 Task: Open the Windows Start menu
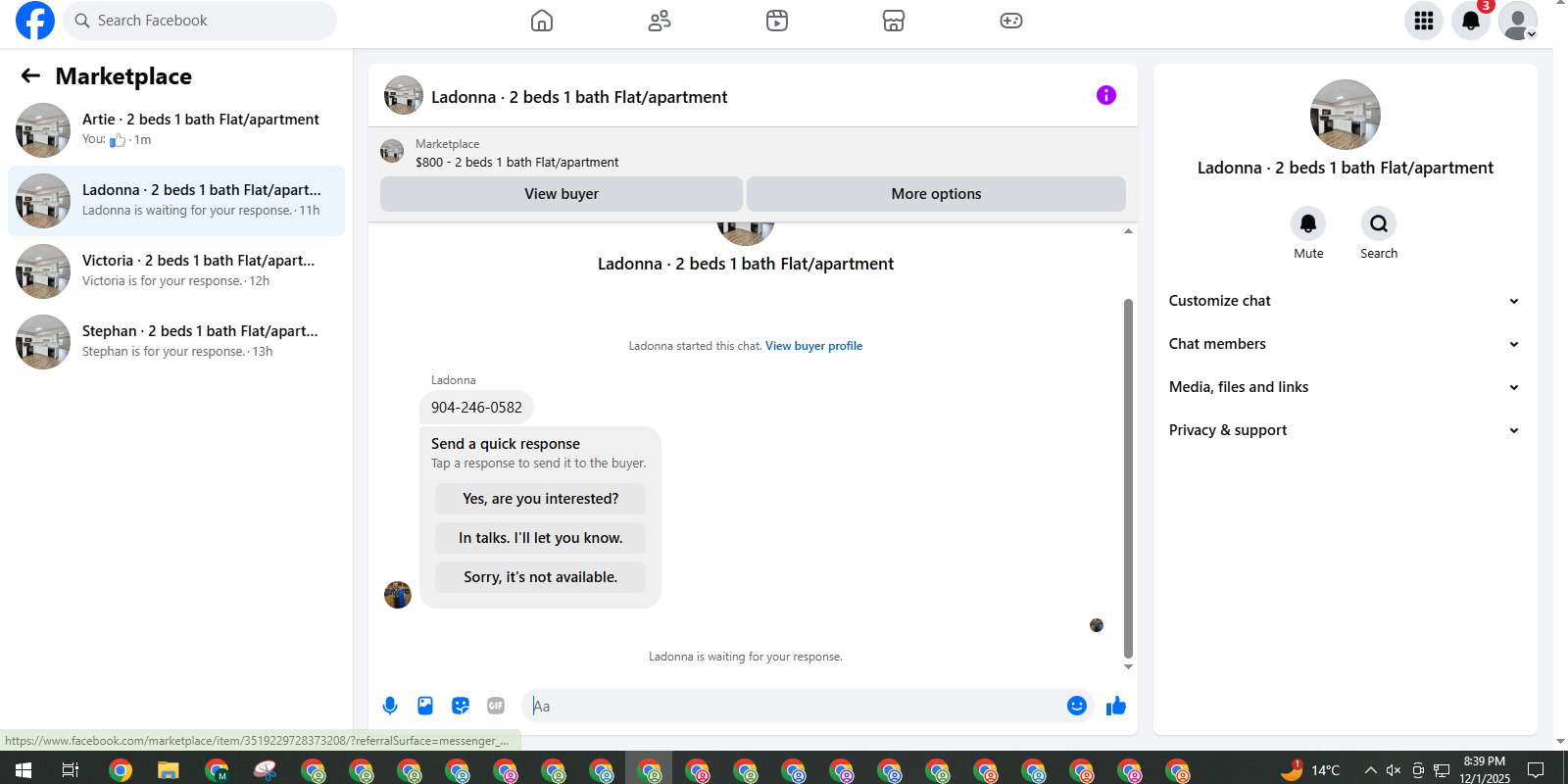[24, 770]
